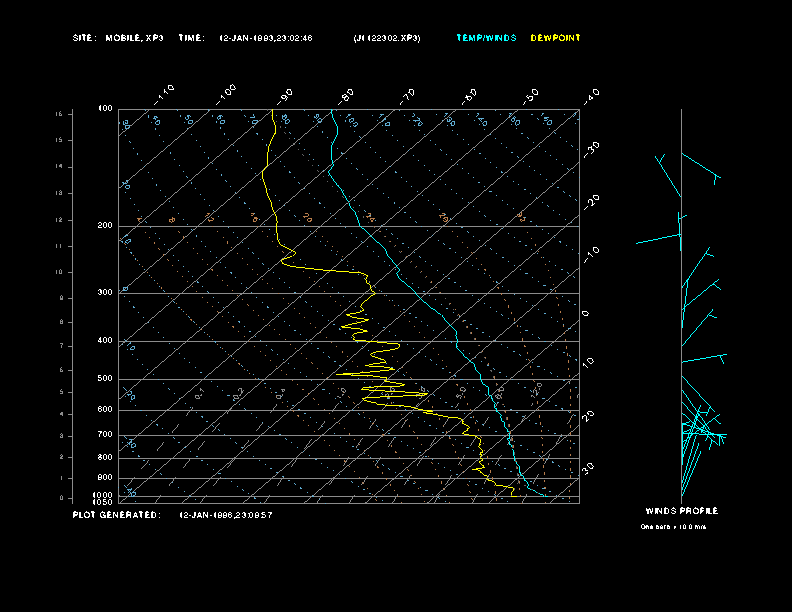Click the 800 pressure level label
Image resolution: width=792 pixels, height=612 pixels.
pos(105,457)
